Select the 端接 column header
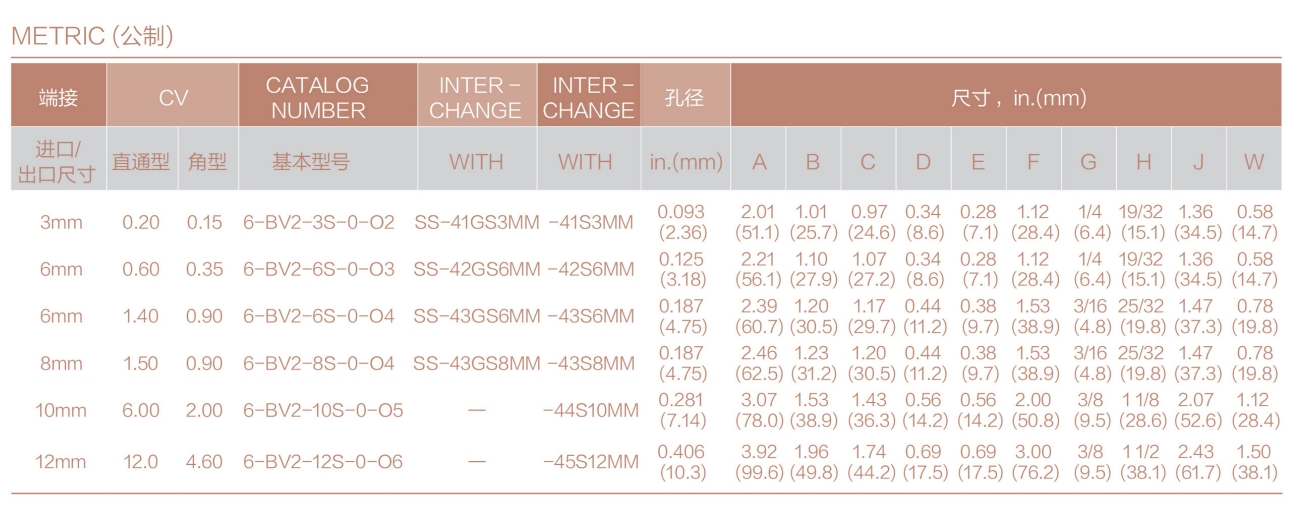This screenshot has height=508, width=1312. pyautogui.click(x=58, y=98)
